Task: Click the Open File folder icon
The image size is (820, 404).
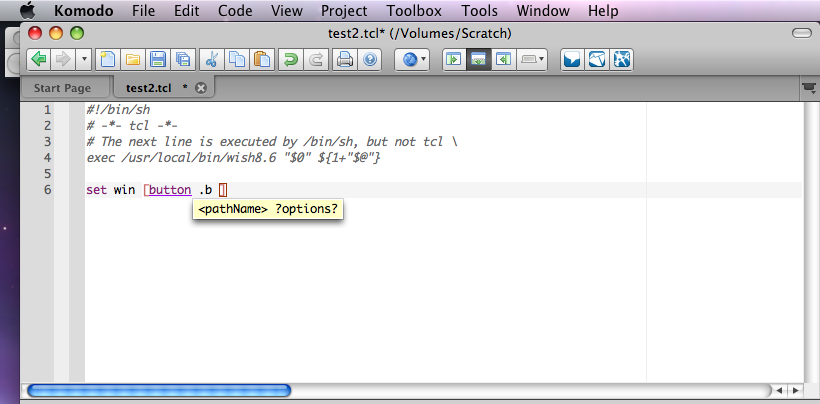Action: coord(132,59)
